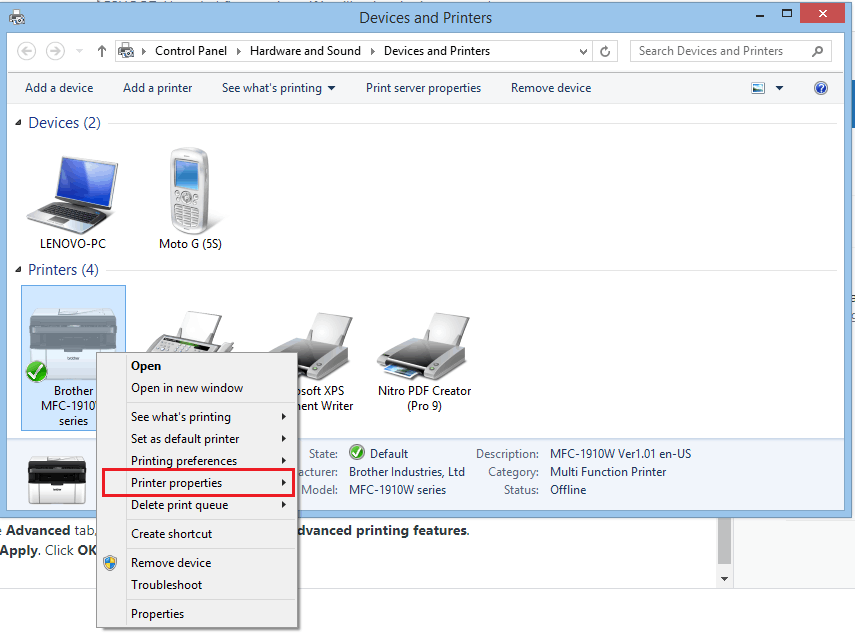Select the Nitro PDF Creator printer icon
This screenshot has width=855, height=637.
pos(424,346)
